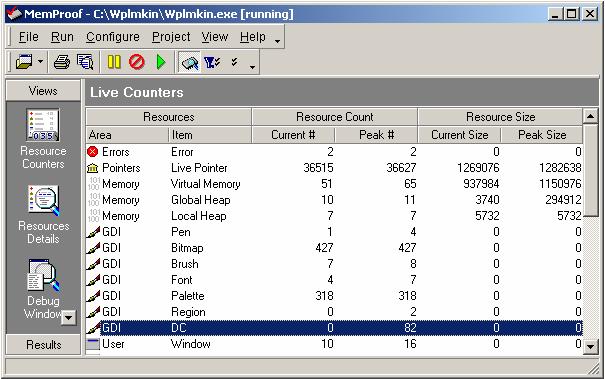Sort by the Item column header

point(210,135)
